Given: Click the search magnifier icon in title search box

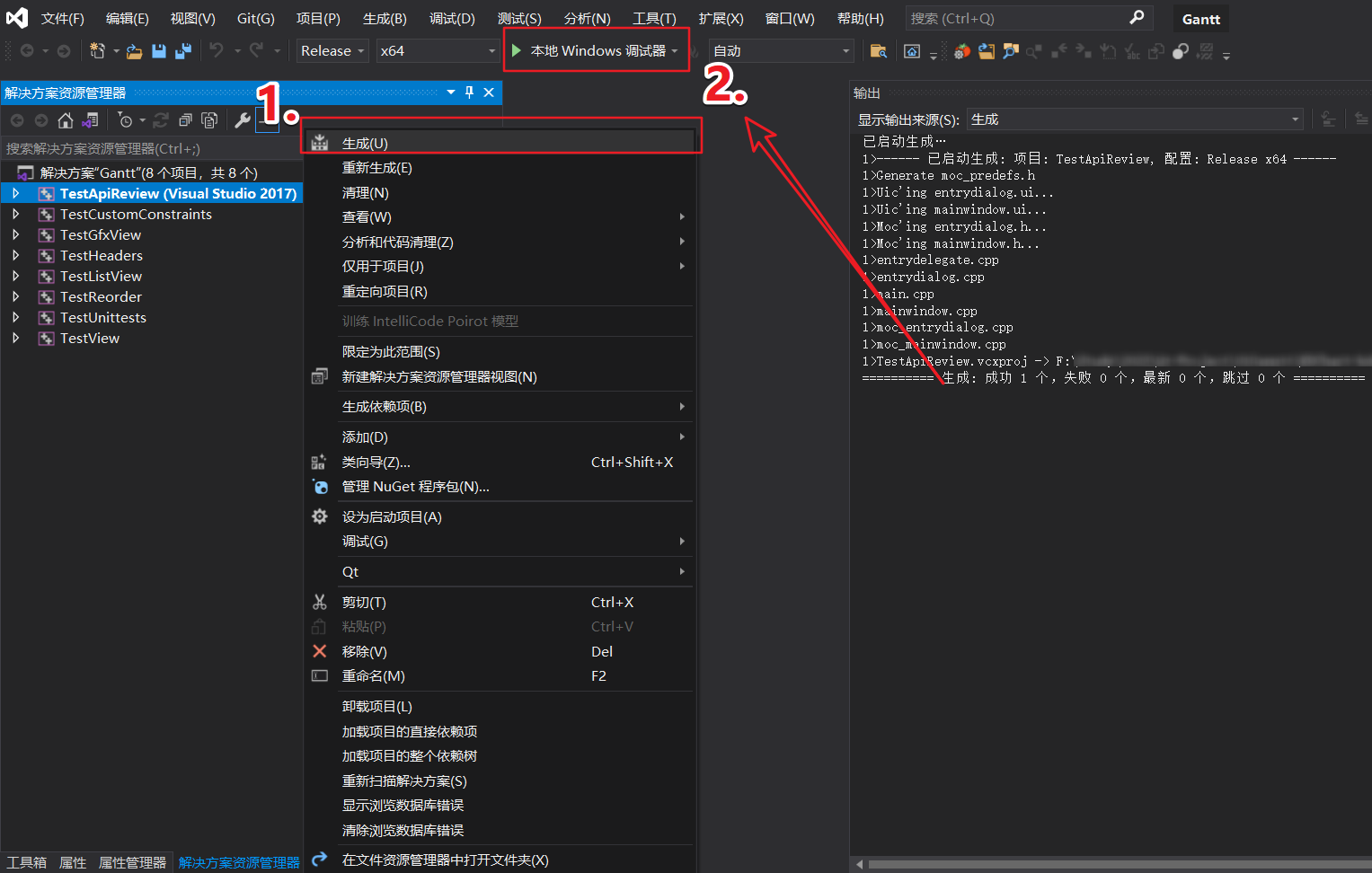Looking at the screenshot, I should point(1137,17).
